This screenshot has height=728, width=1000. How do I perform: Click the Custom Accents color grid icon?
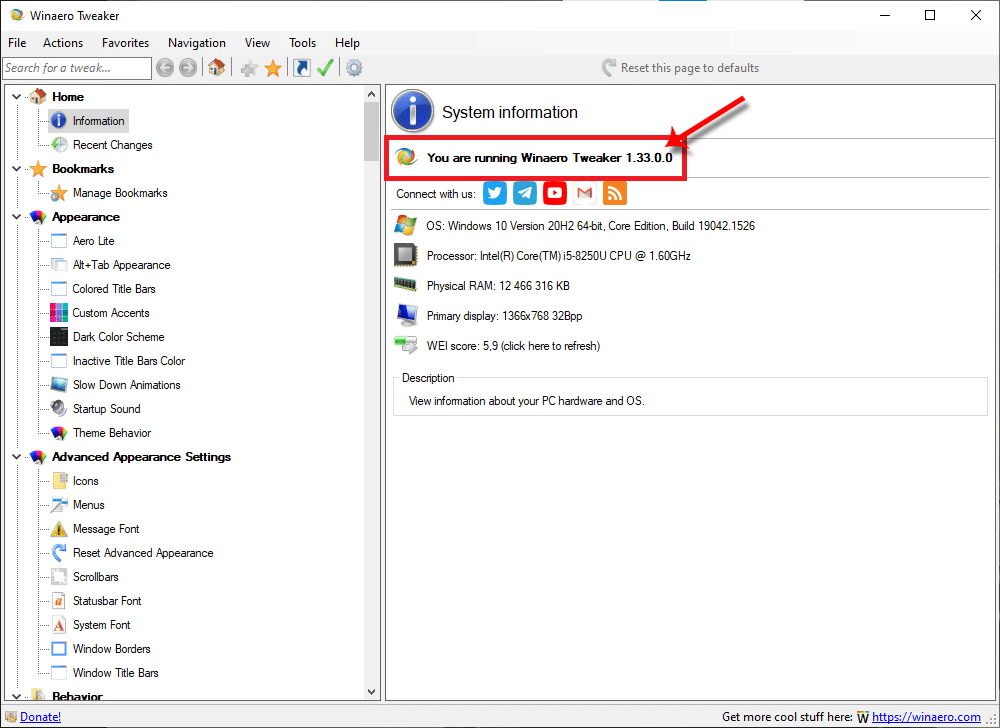(x=59, y=313)
